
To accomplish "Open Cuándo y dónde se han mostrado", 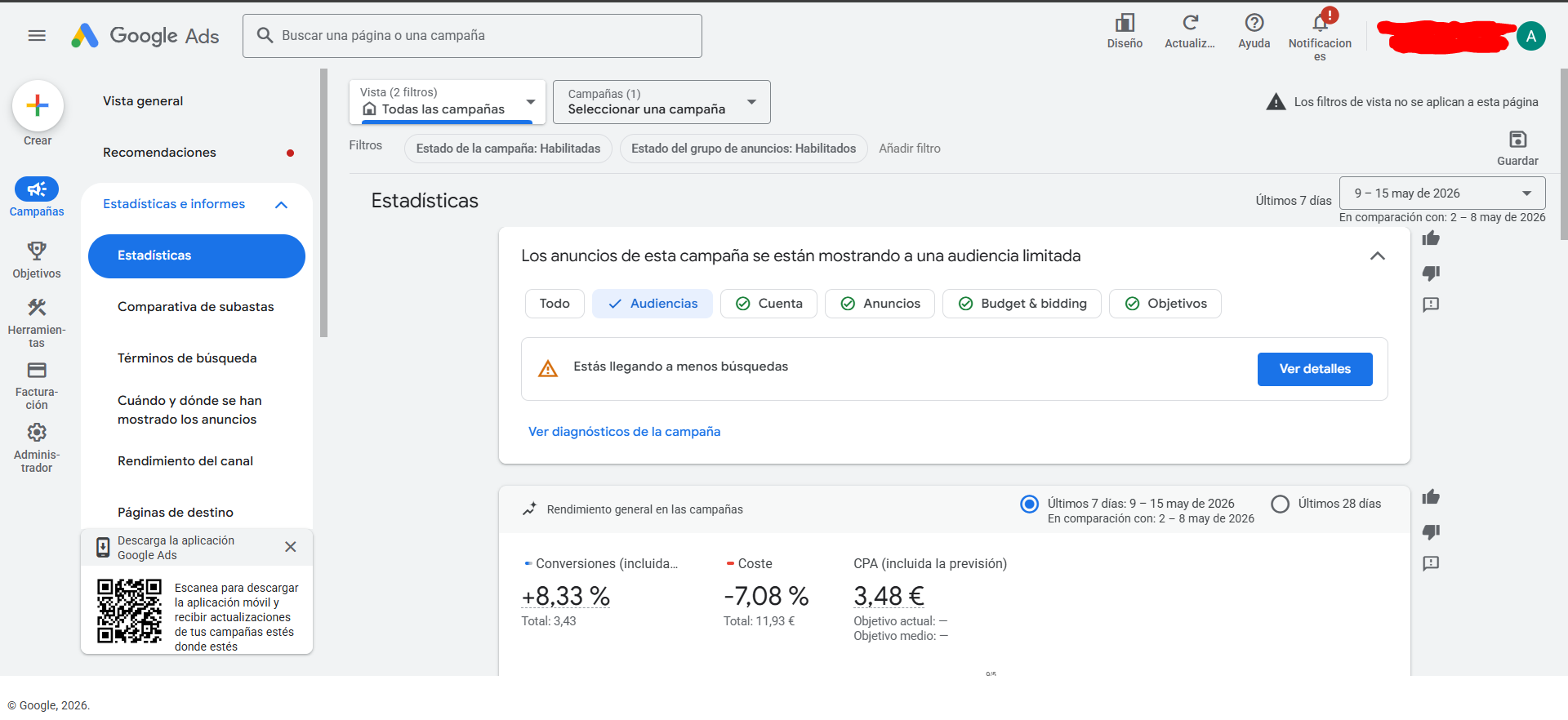I will (x=189, y=410).
